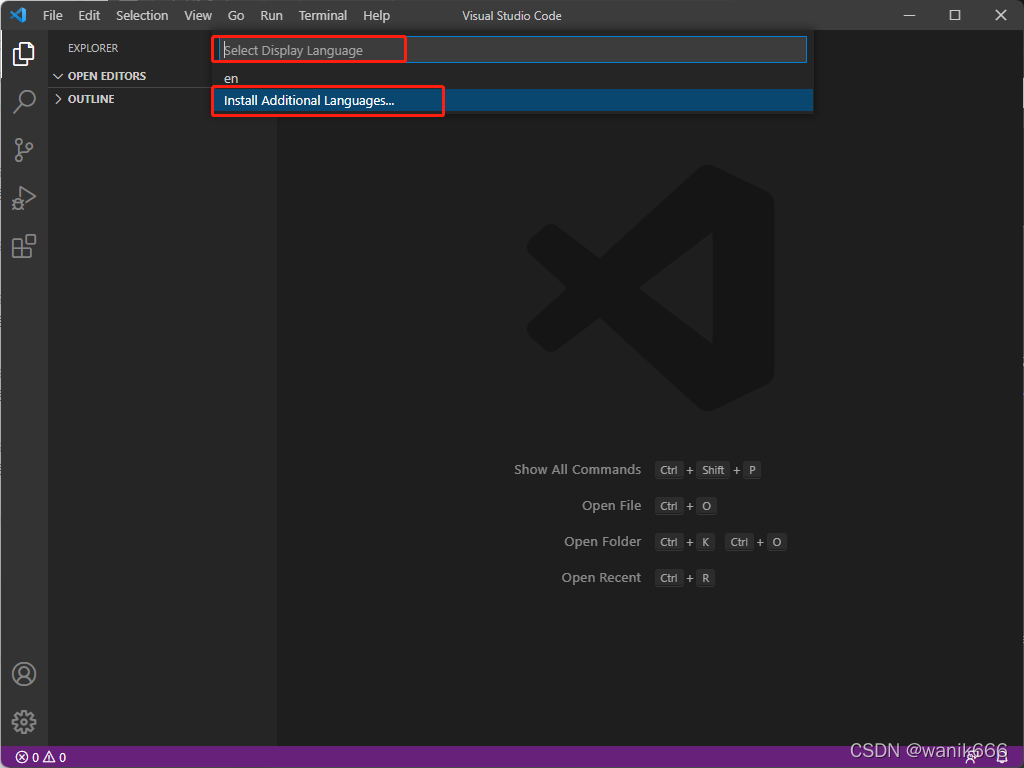Open the Terminal menu
This screenshot has height=768, width=1024.
323,15
